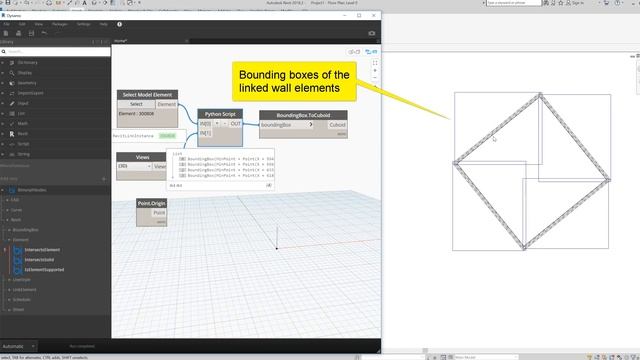640x360 pixels.
Task: Click the IsElementSupported node icon
Action: (18, 270)
